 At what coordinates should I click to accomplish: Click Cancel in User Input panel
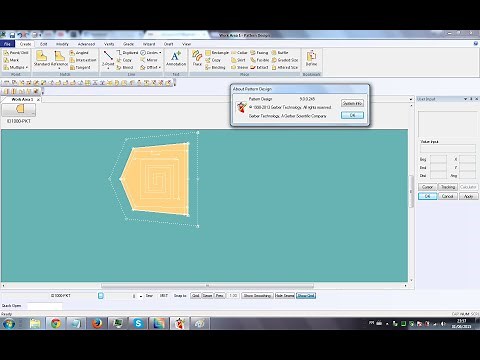coord(448,196)
